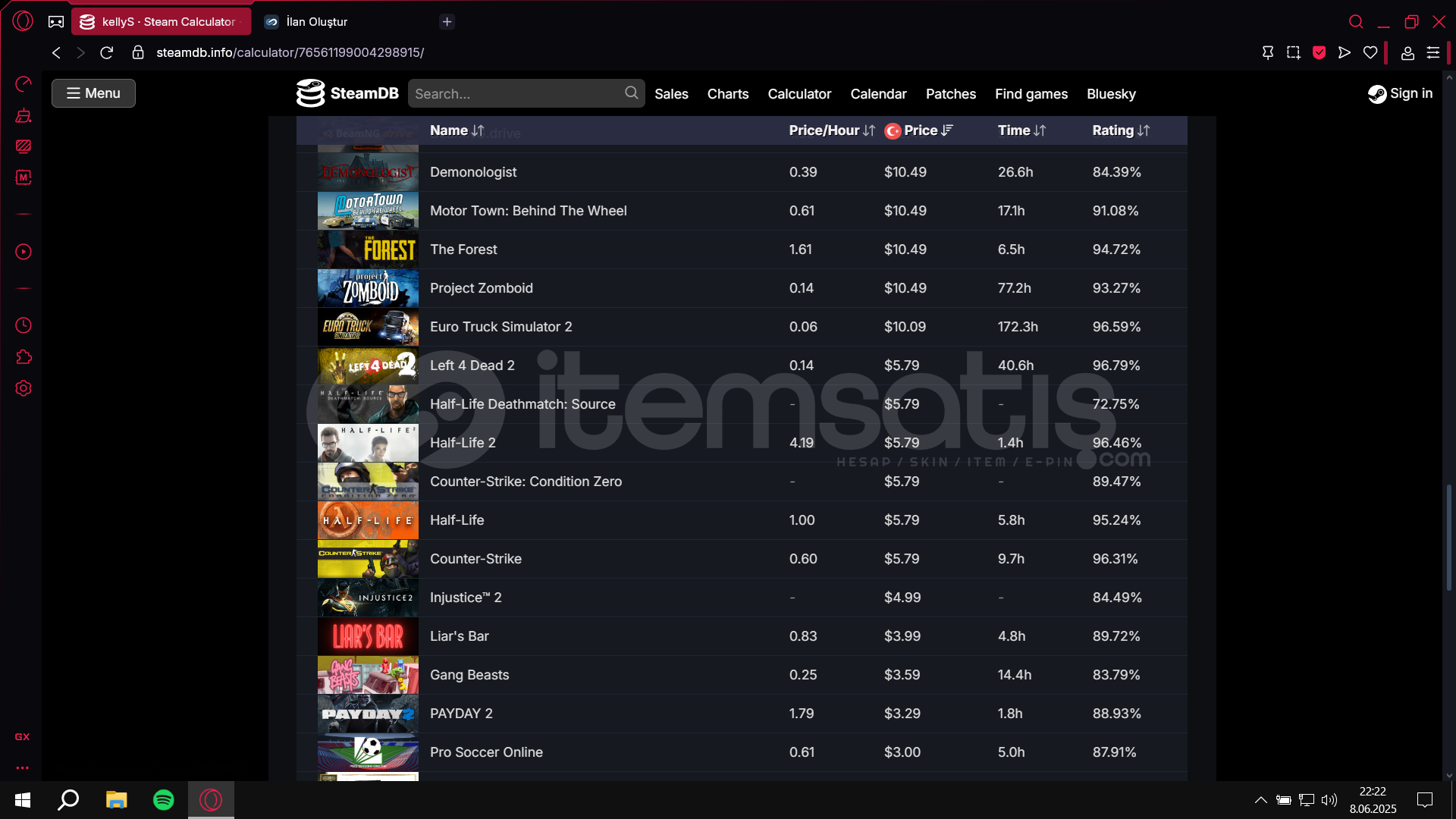Sort the table by Rating
This screenshot has height=819, width=1456.
pos(1121,130)
